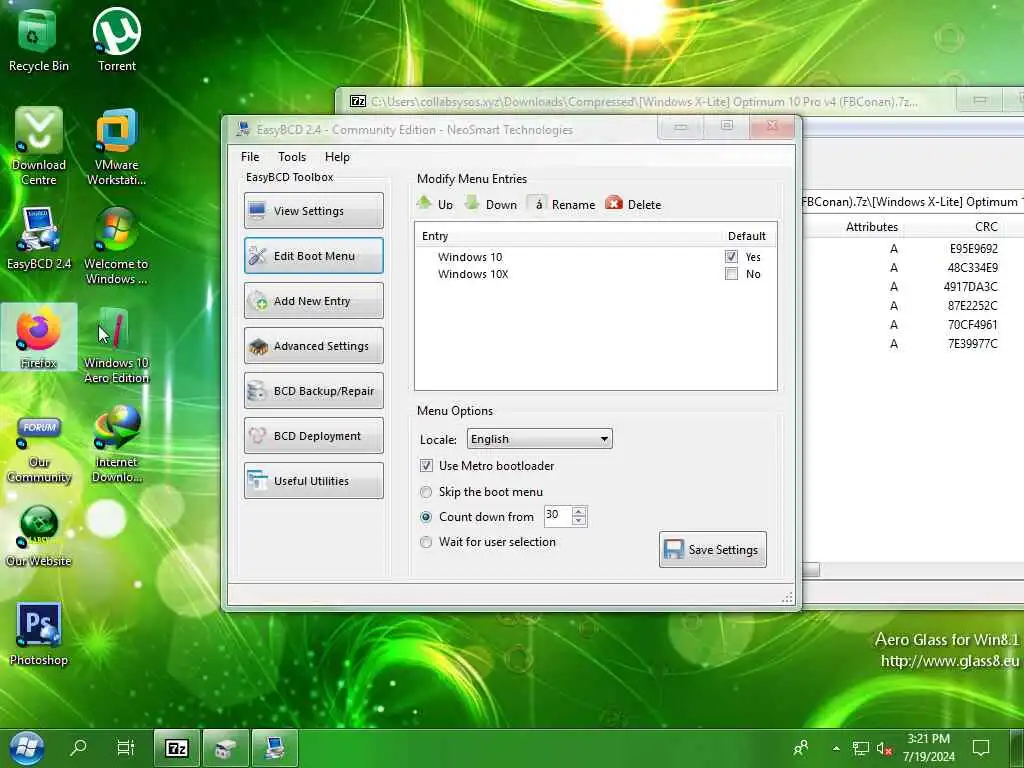Select the Windows 10 Aero Edition icon
This screenshot has width=1024, height=768.
point(117,345)
